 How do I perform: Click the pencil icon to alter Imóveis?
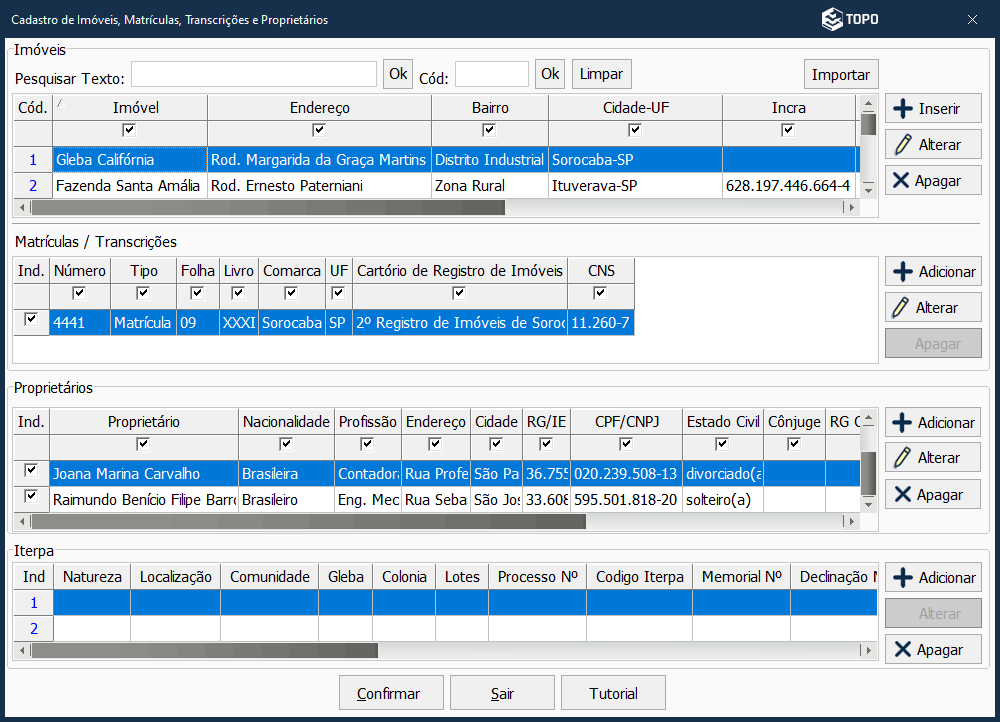point(903,145)
